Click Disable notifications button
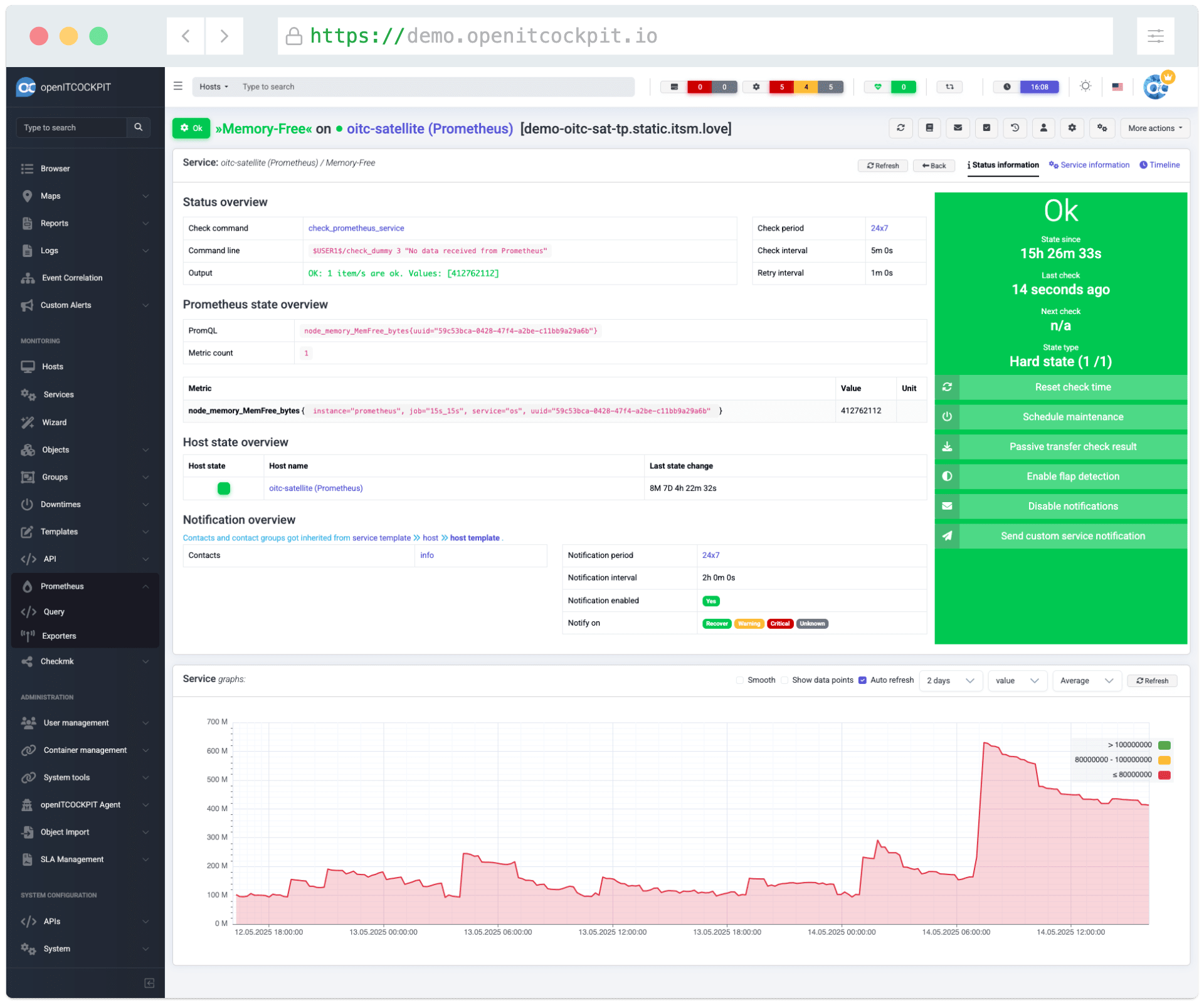Image resolution: width=1204 pixels, height=1003 pixels. coord(1073,506)
